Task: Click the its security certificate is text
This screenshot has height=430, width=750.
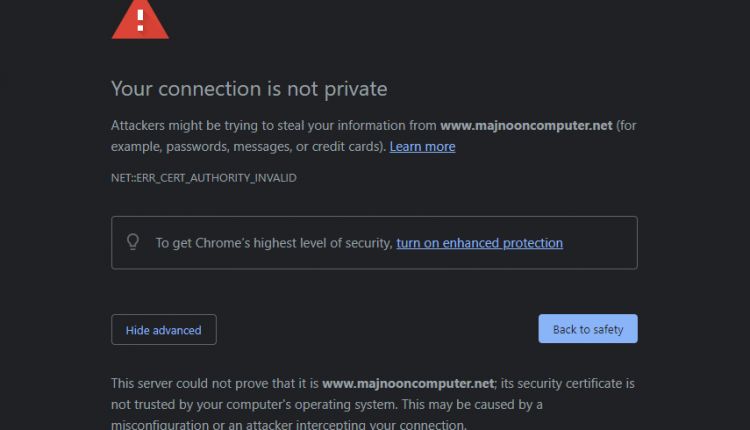Action: pos(568,384)
